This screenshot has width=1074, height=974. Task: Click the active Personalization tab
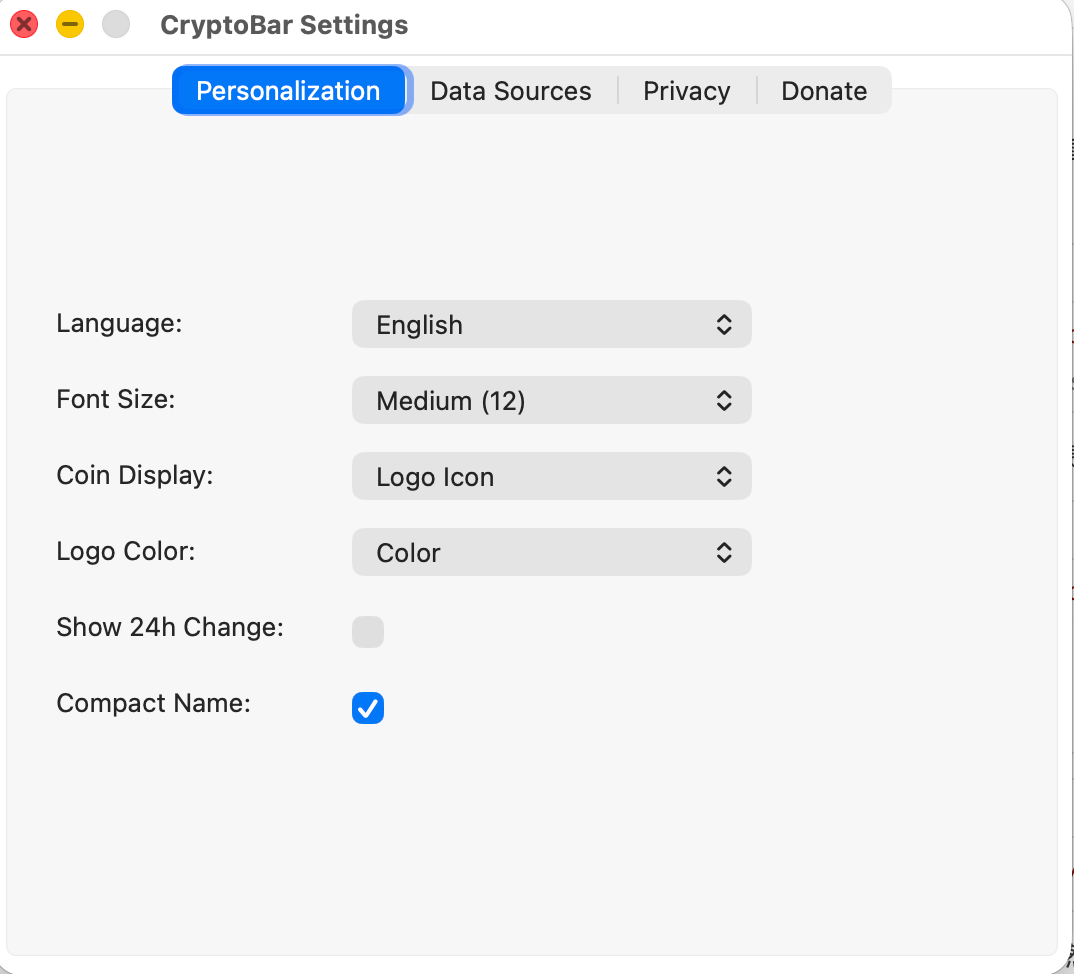[288, 90]
